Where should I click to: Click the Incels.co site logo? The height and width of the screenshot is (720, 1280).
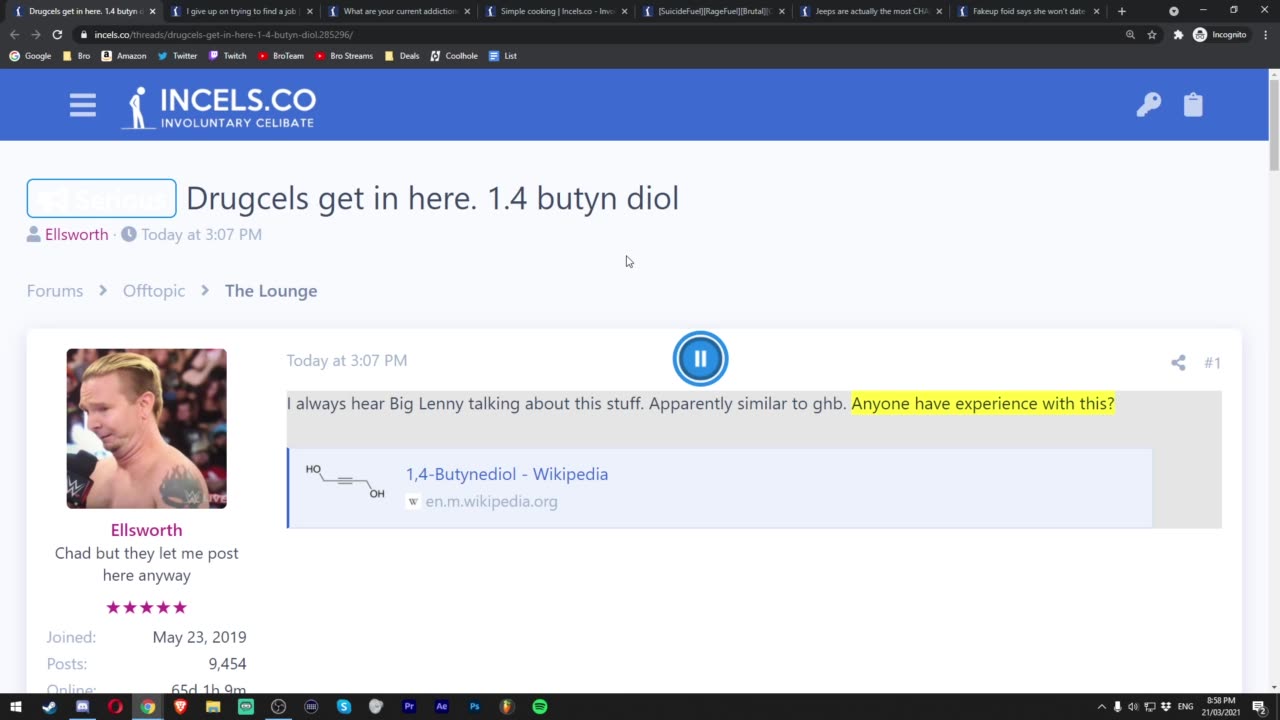(x=218, y=107)
